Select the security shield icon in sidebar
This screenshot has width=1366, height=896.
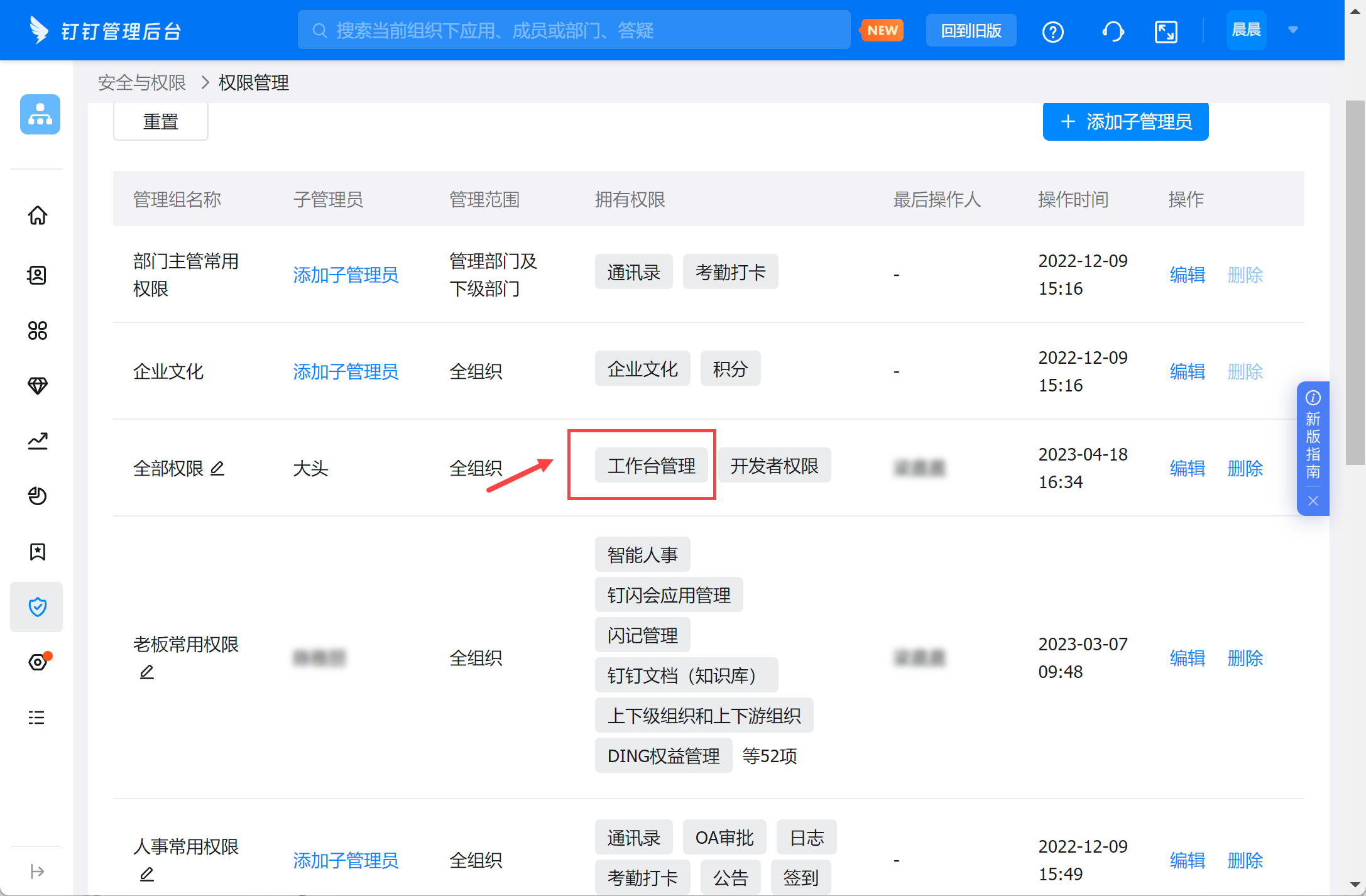[38, 606]
